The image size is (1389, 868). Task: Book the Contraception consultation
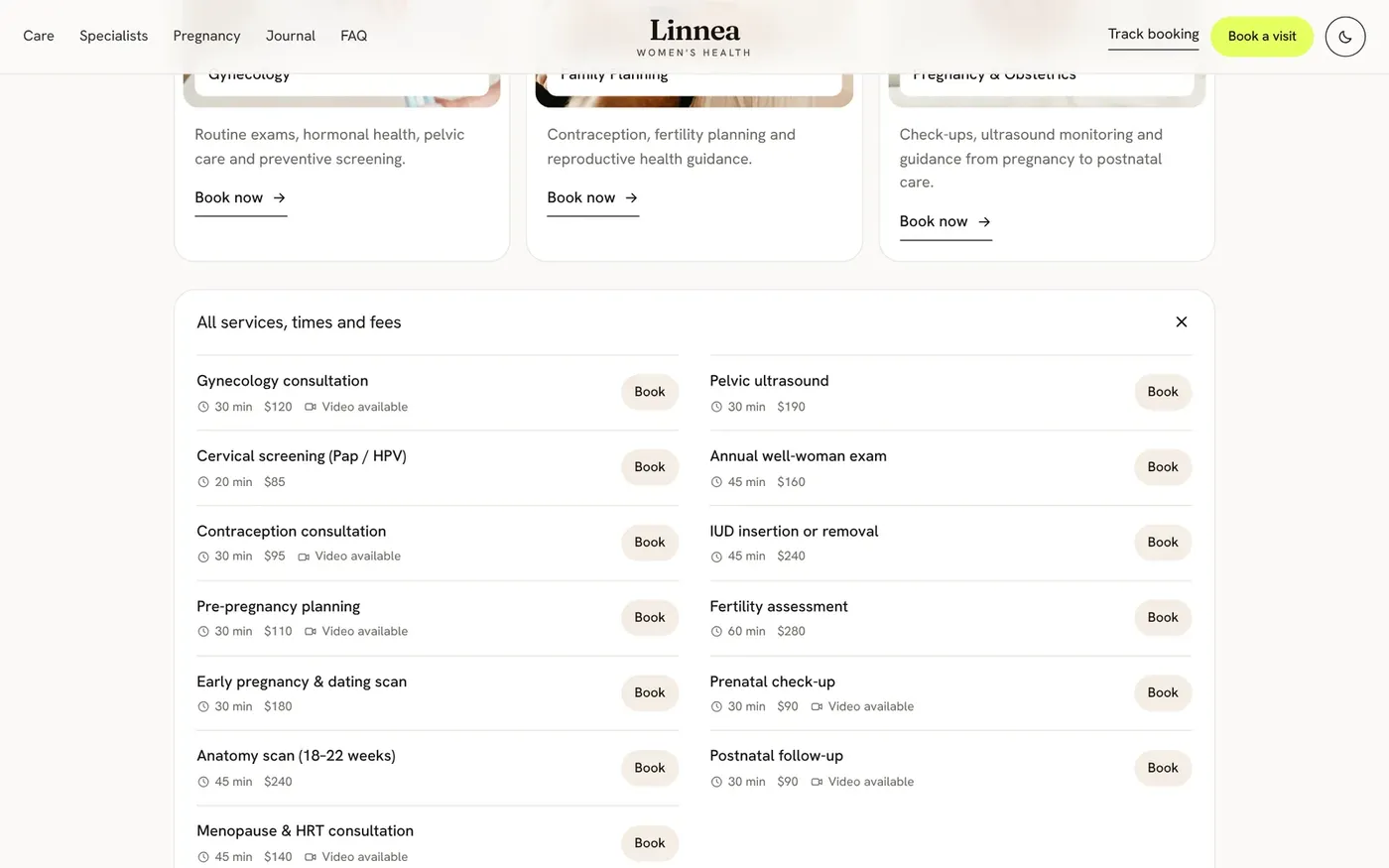(650, 543)
